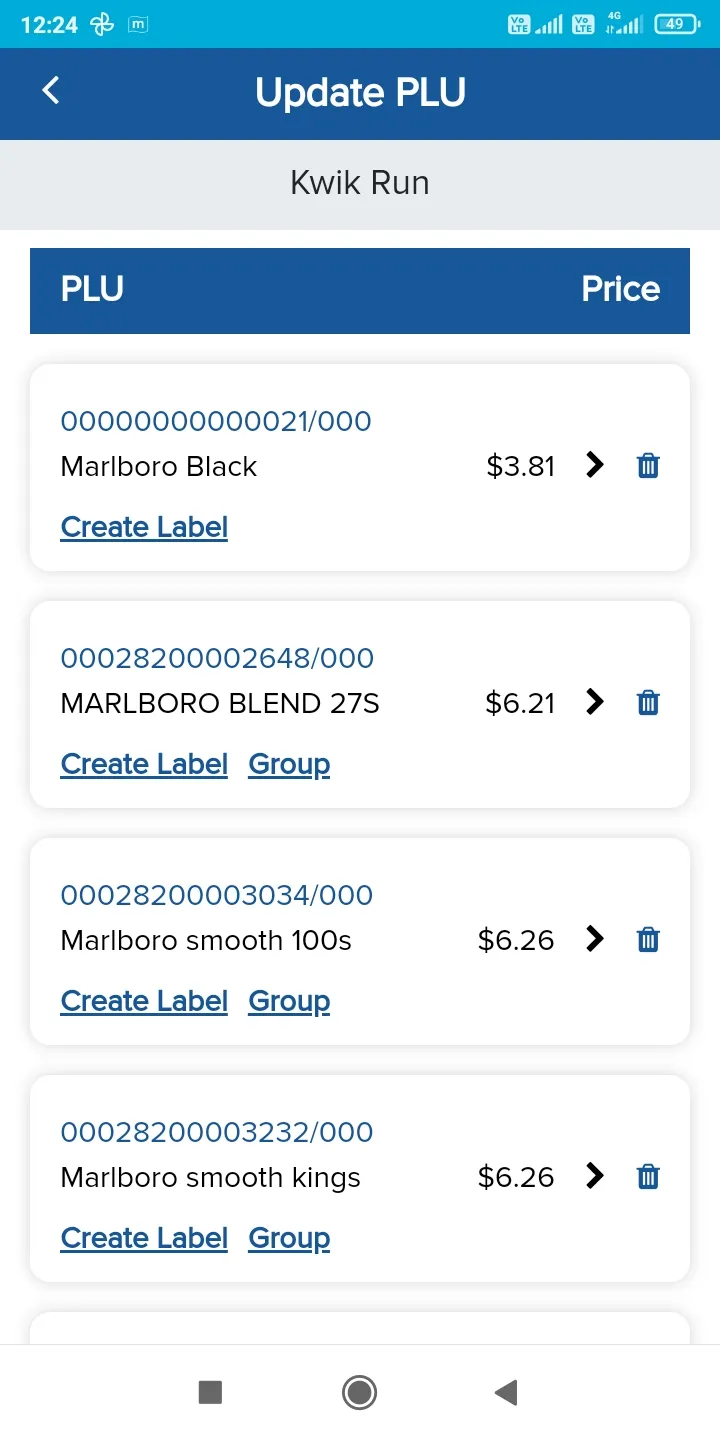Tap the back arrow in header

[51, 91]
